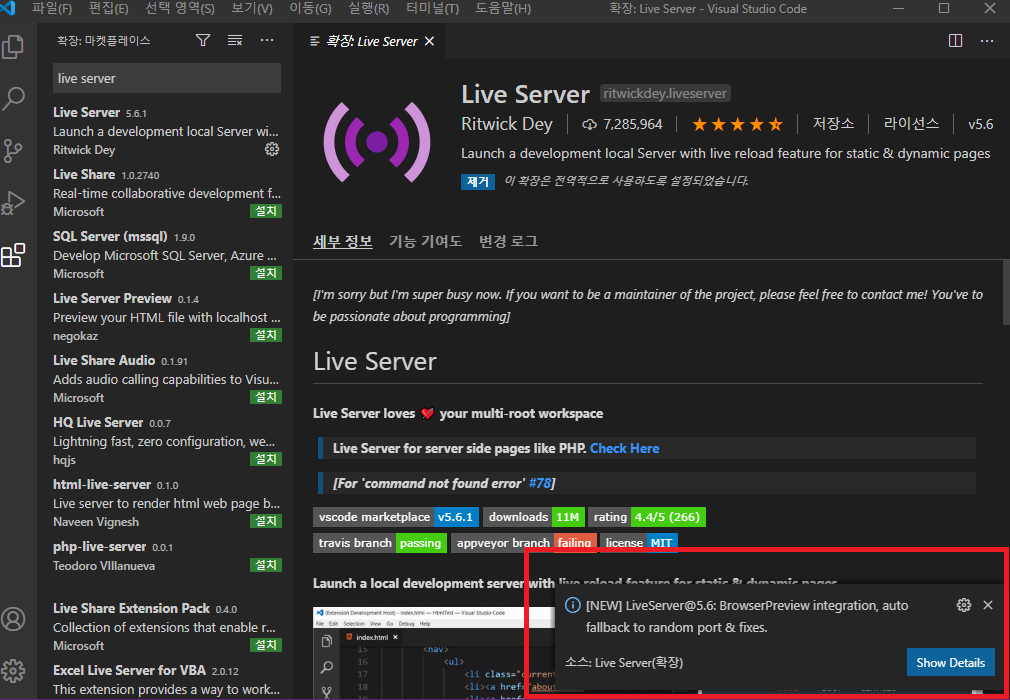Click Show Details in notification
Screen dimensions: 1010x700
pyautogui.click(x=950, y=663)
